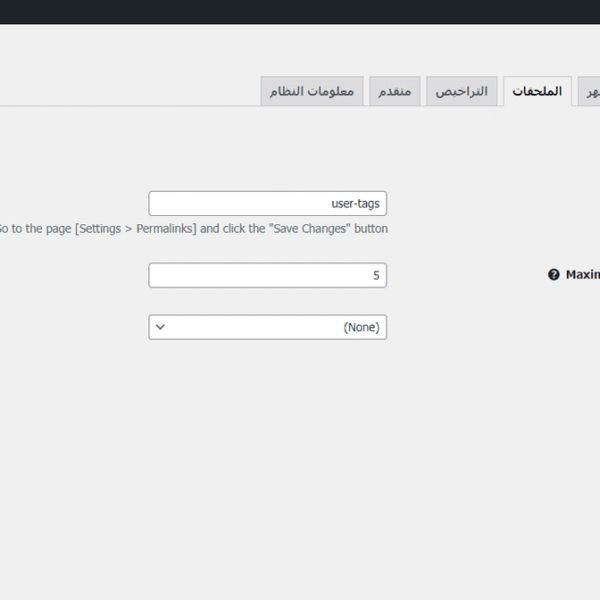Click inside the field containing 5
600x600 pixels.
(x=267, y=275)
